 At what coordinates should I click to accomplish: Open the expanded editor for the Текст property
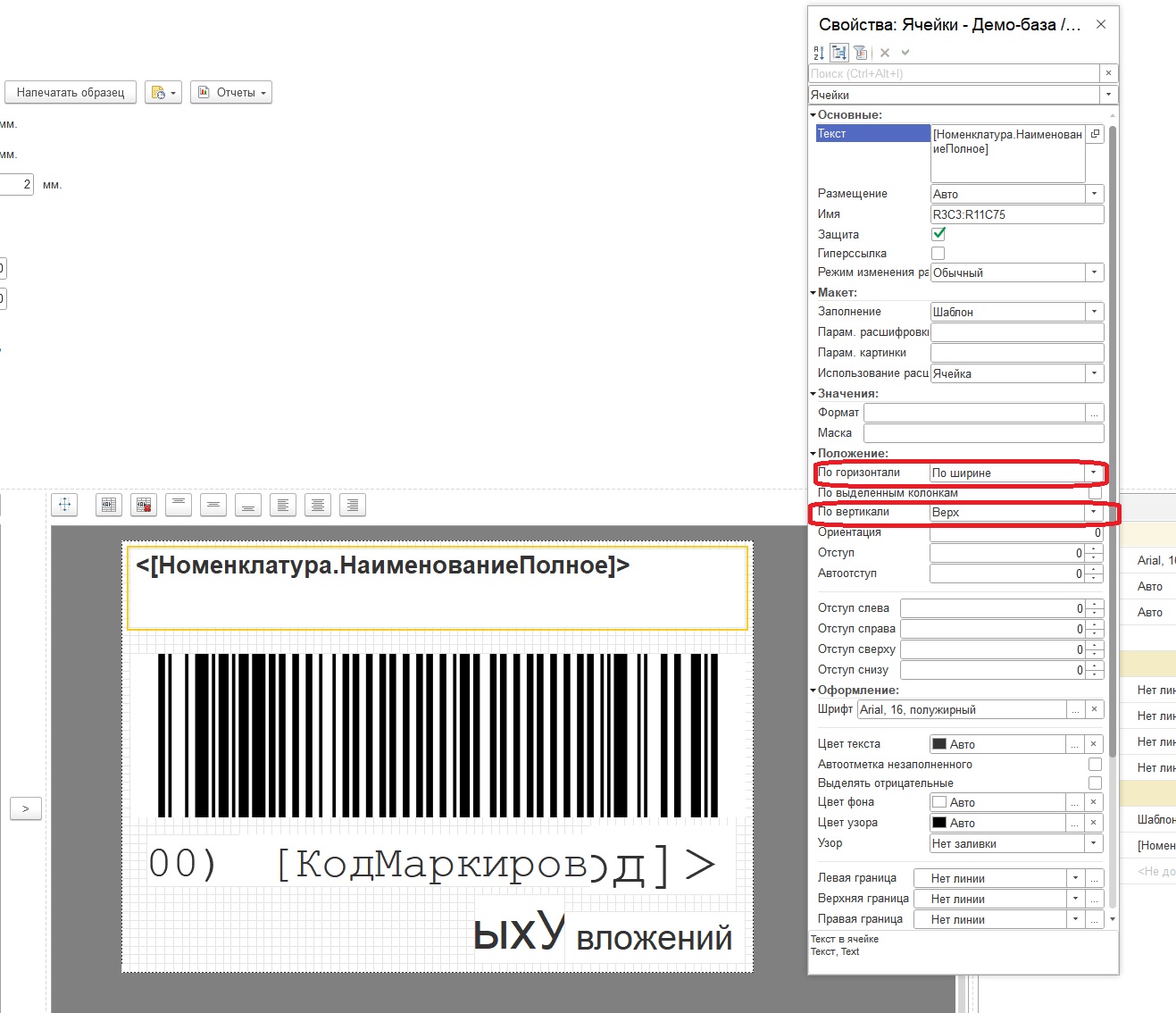[x=1096, y=134]
